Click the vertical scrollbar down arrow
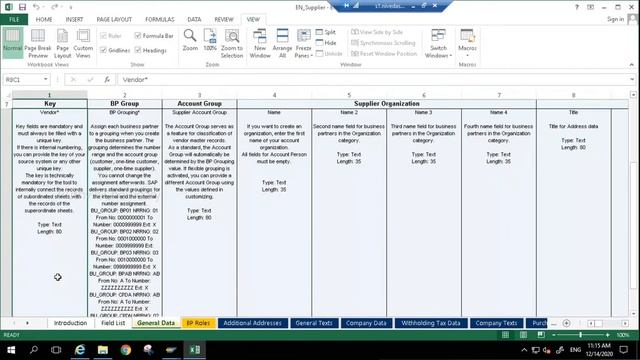 (x=633, y=314)
